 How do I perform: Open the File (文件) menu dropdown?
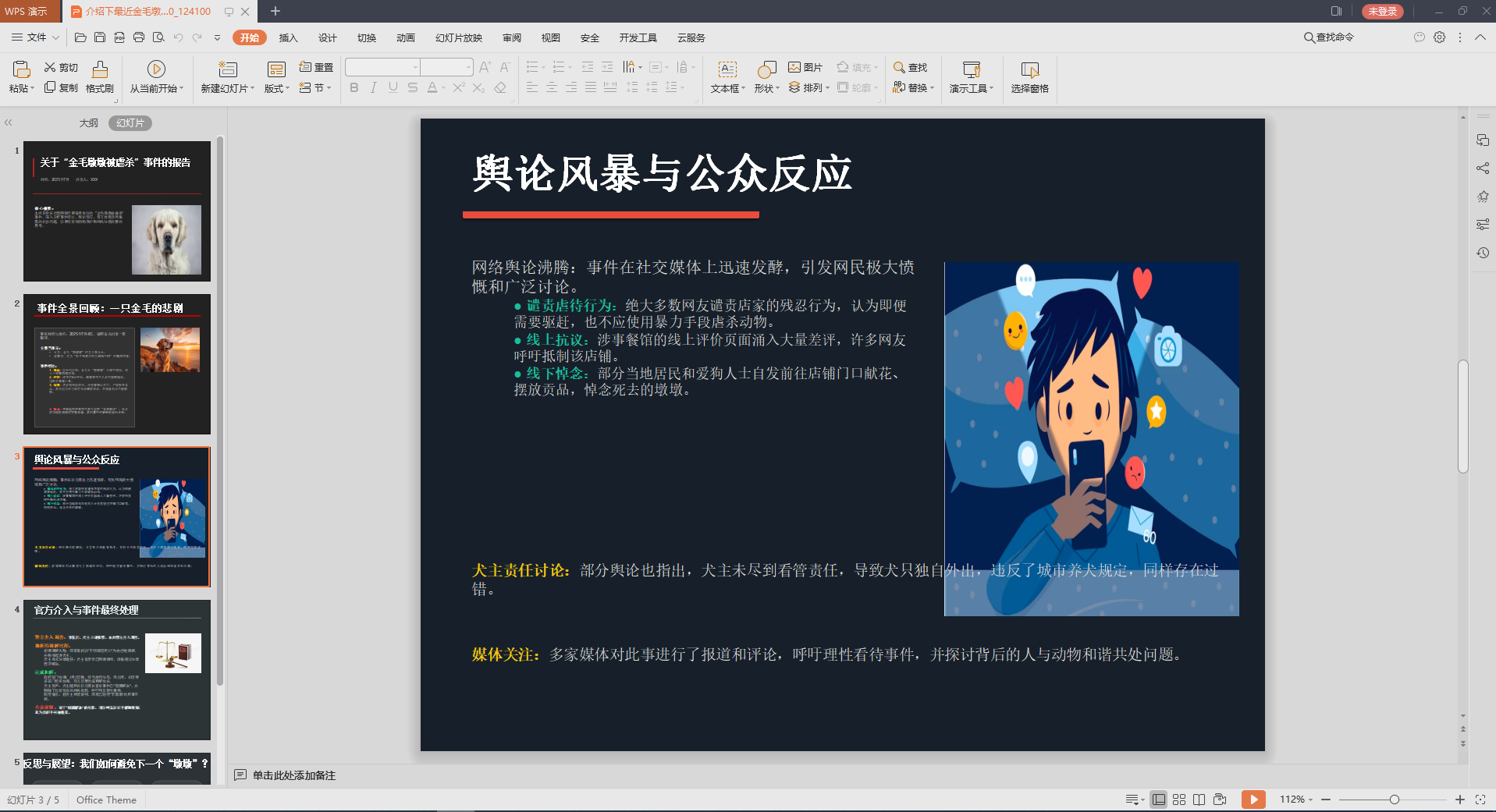point(35,37)
